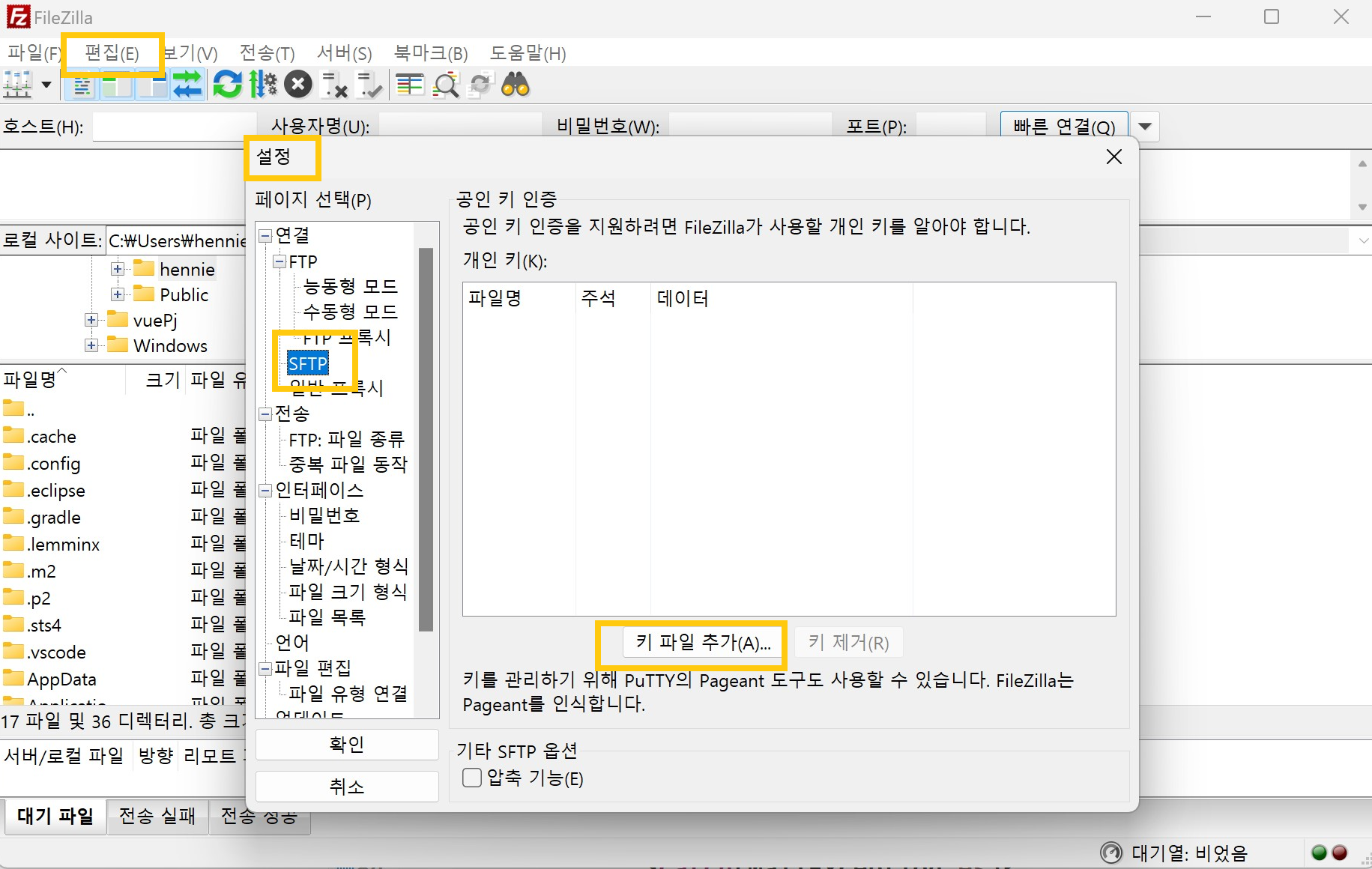Select 수동형 모드 settings page
1372x869 pixels.
(350, 312)
